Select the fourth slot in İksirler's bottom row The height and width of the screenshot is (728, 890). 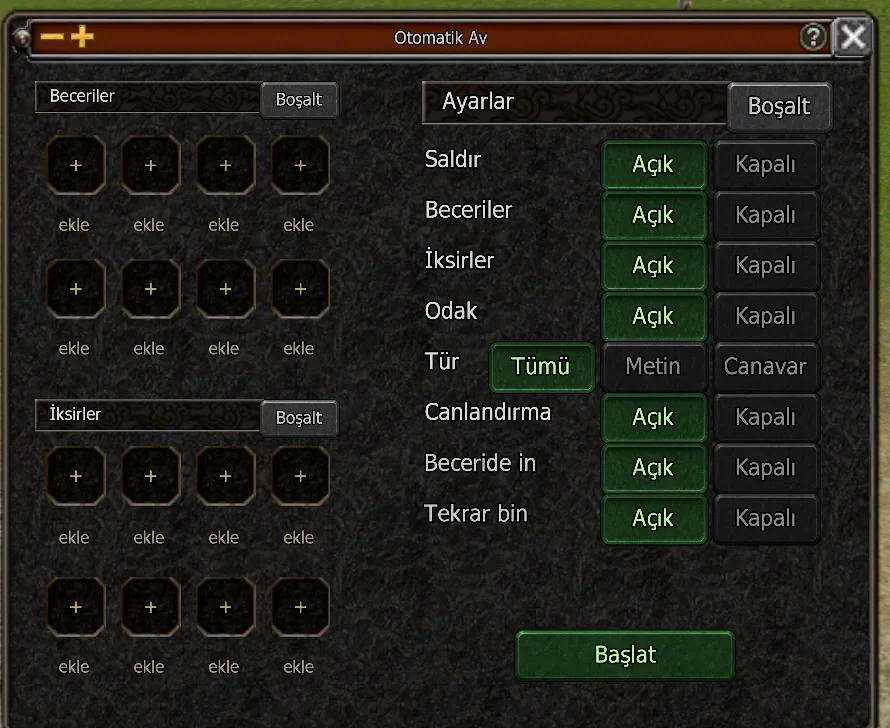point(300,607)
